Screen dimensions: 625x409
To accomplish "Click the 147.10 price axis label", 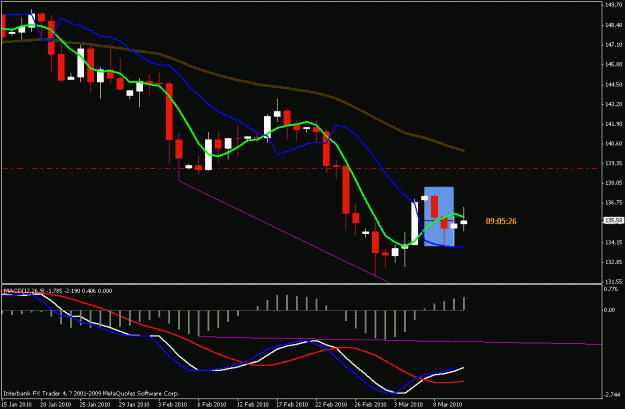I will pyautogui.click(x=613, y=45).
